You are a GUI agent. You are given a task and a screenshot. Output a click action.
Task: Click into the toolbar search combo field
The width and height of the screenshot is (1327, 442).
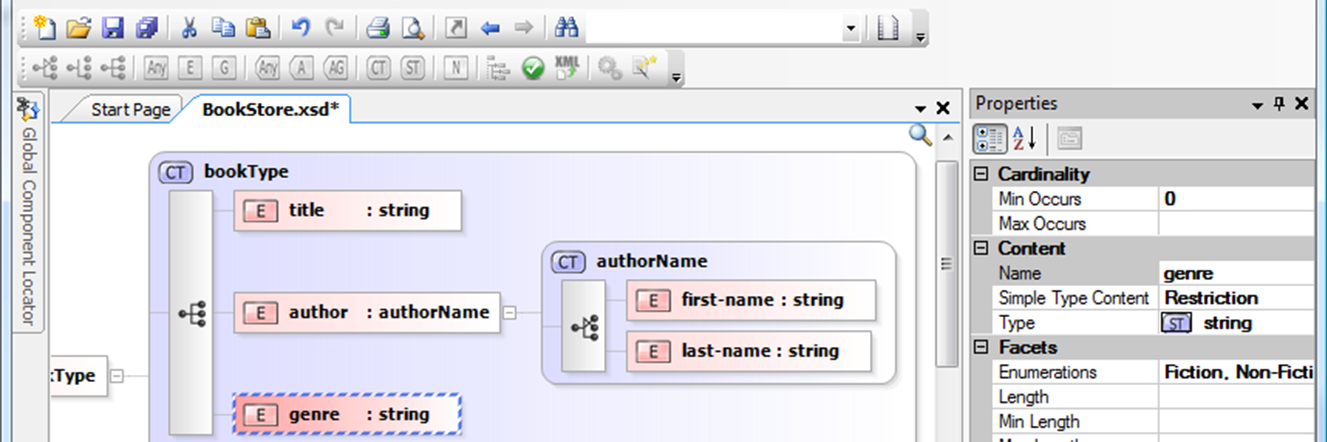713,29
